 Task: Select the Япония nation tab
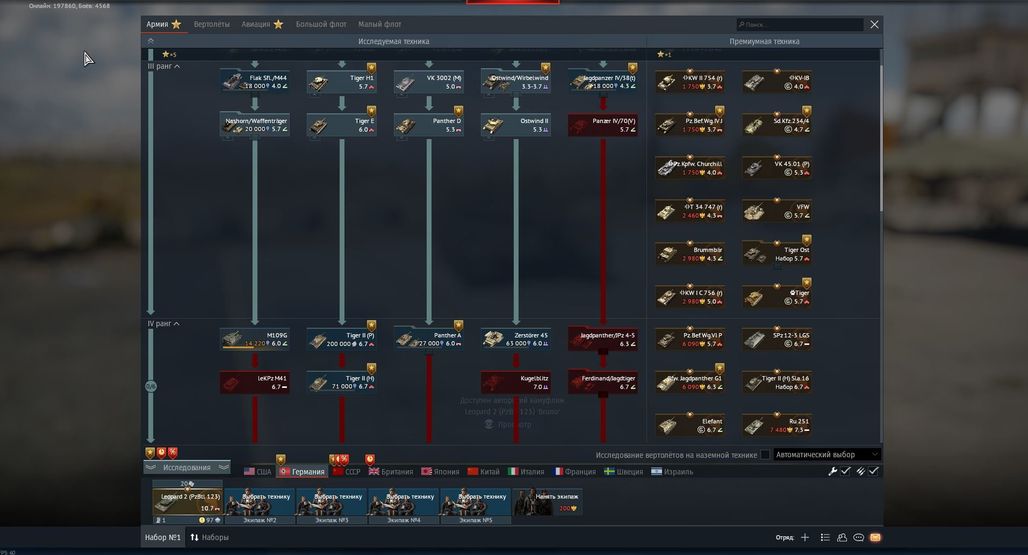pos(440,472)
